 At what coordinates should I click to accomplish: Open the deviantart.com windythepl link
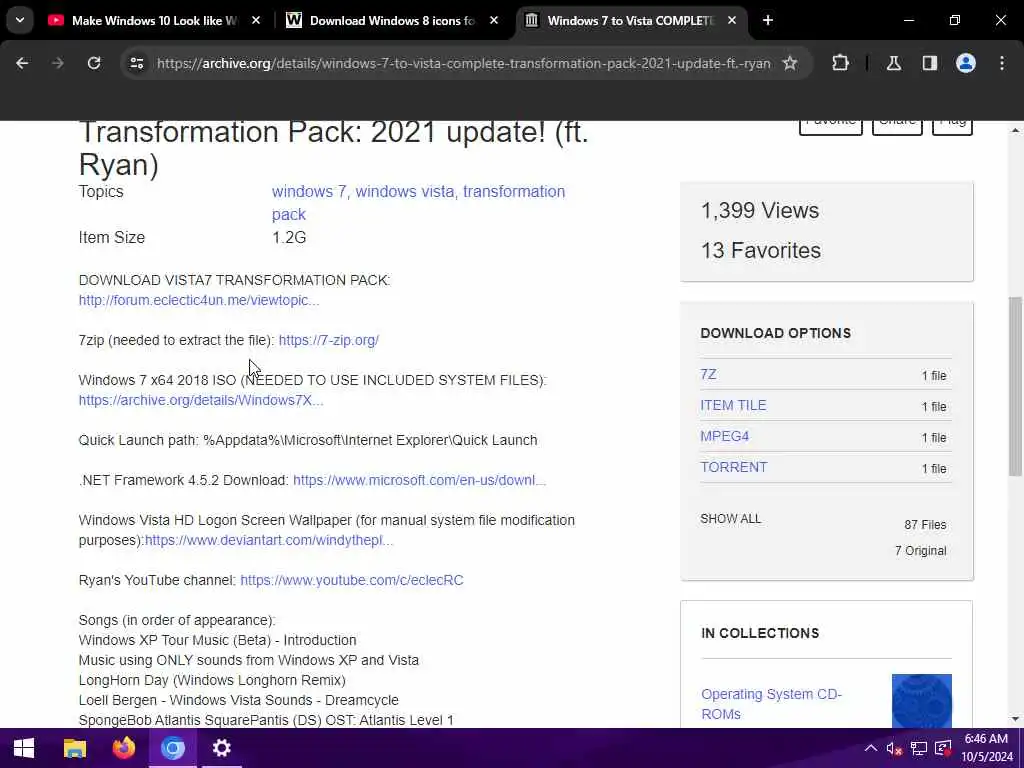point(269,540)
